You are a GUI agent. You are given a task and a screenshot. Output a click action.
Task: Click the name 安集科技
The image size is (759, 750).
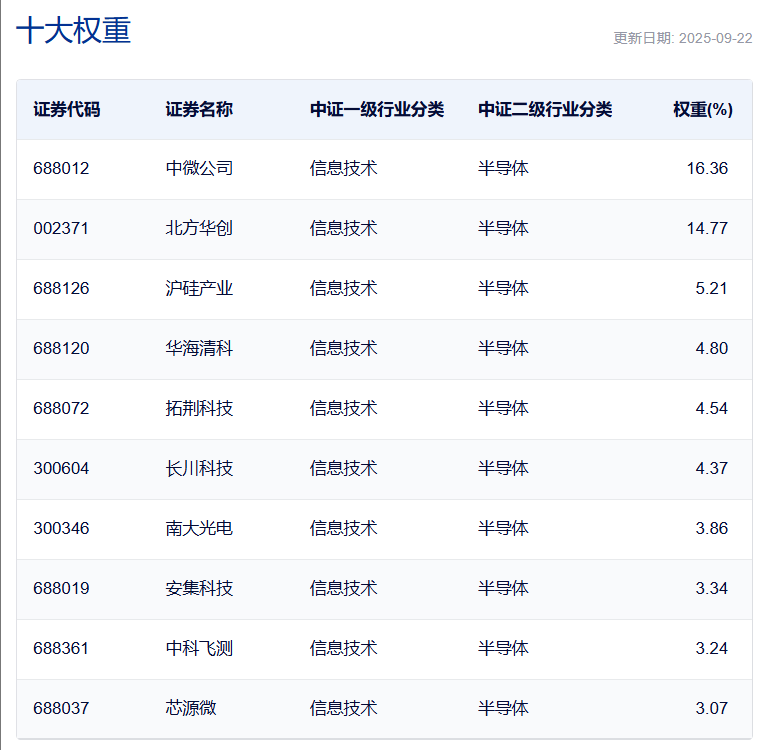tap(199, 589)
